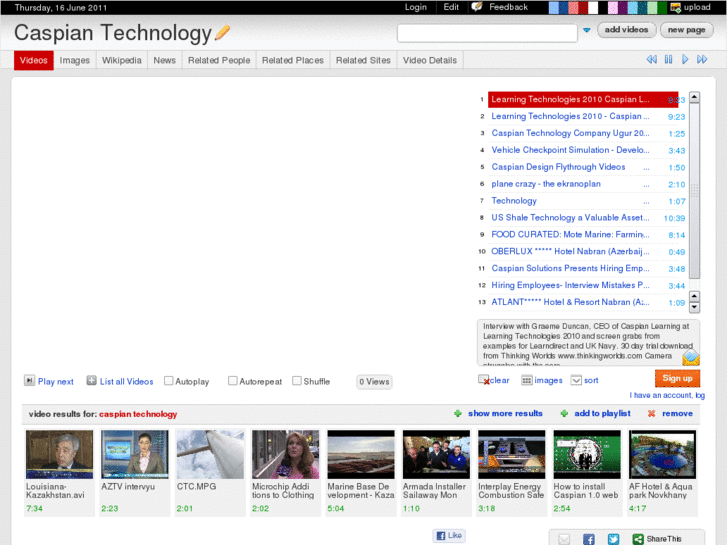The height and width of the screenshot is (545, 727).
Task: Click the red x icon beside remove
Action: click(651, 413)
